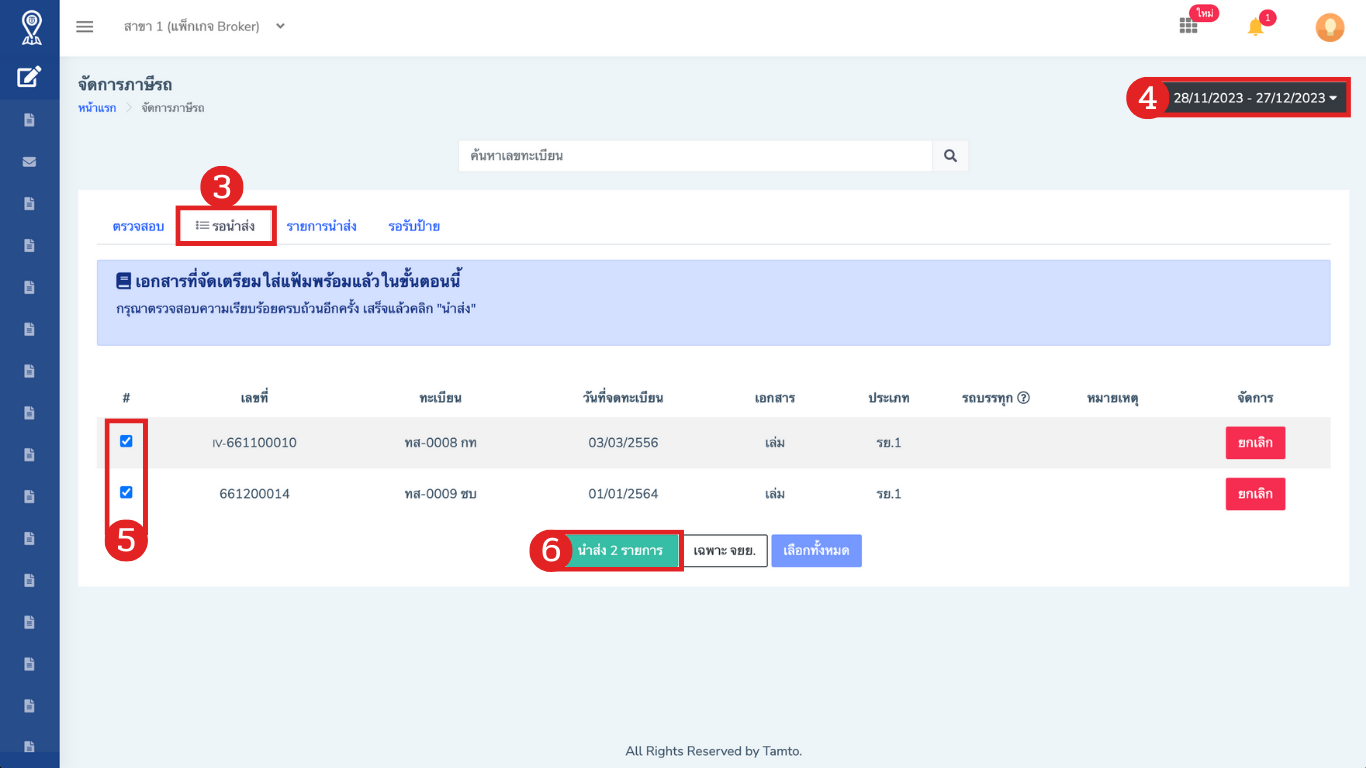Open the user avatar menu

point(1329,27)
